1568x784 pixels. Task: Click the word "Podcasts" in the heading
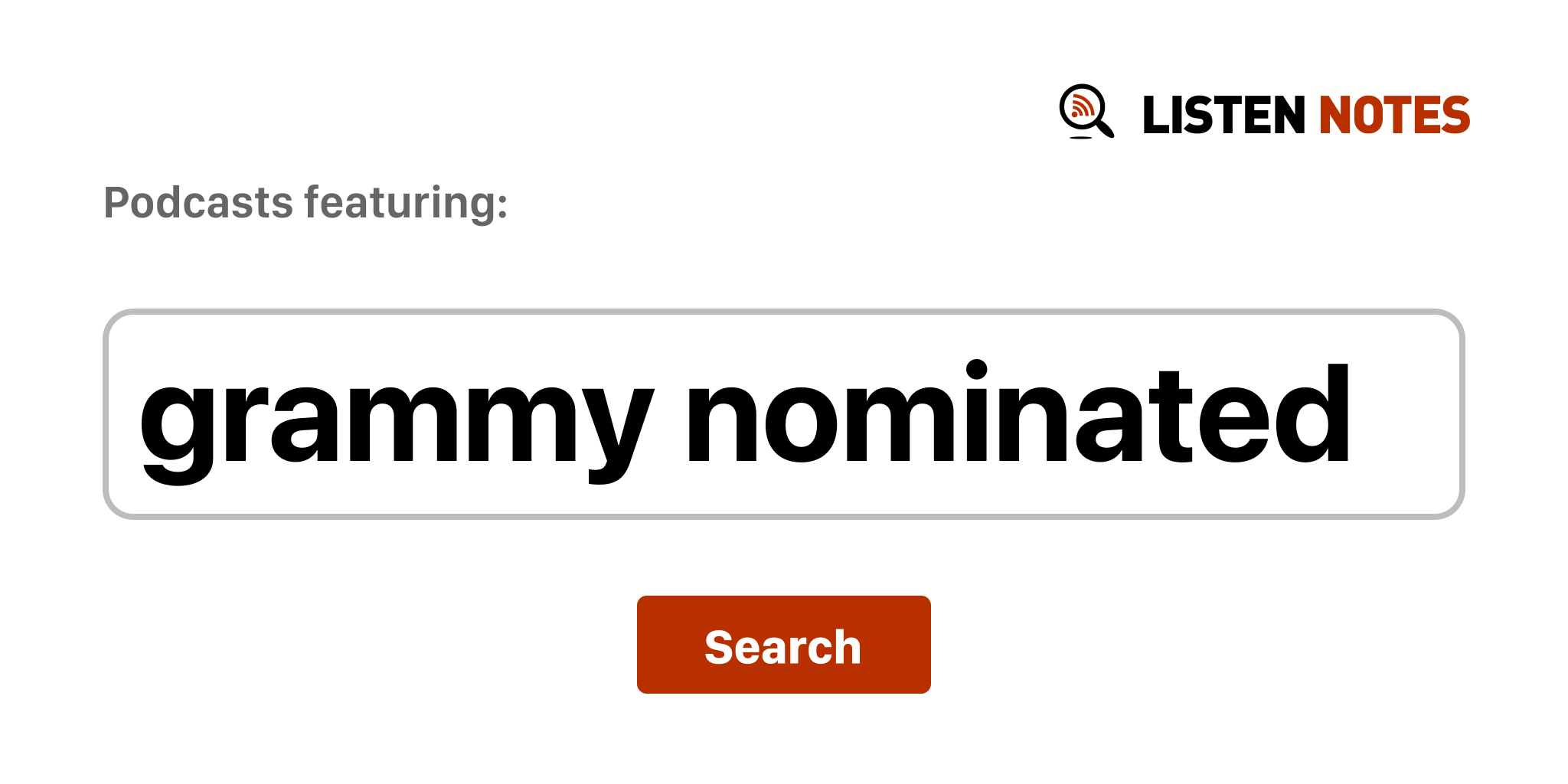[x=198, y=203]
